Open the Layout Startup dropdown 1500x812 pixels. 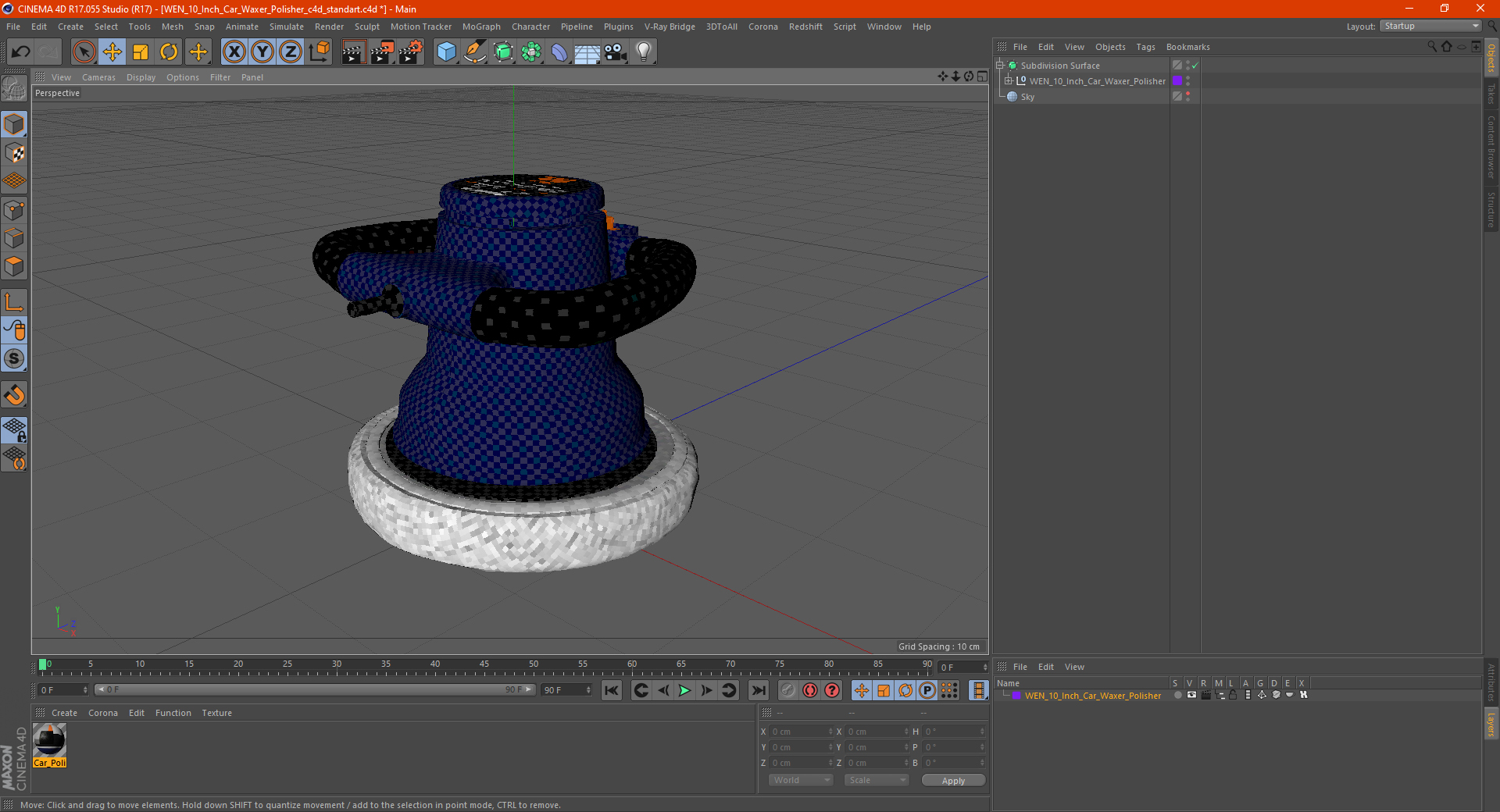pos(1431,26)
